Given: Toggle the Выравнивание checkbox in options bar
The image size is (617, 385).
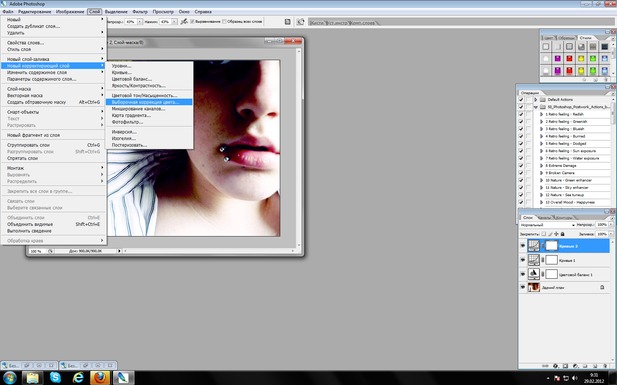Looking at the screenshot, I should tap(192, 22).
